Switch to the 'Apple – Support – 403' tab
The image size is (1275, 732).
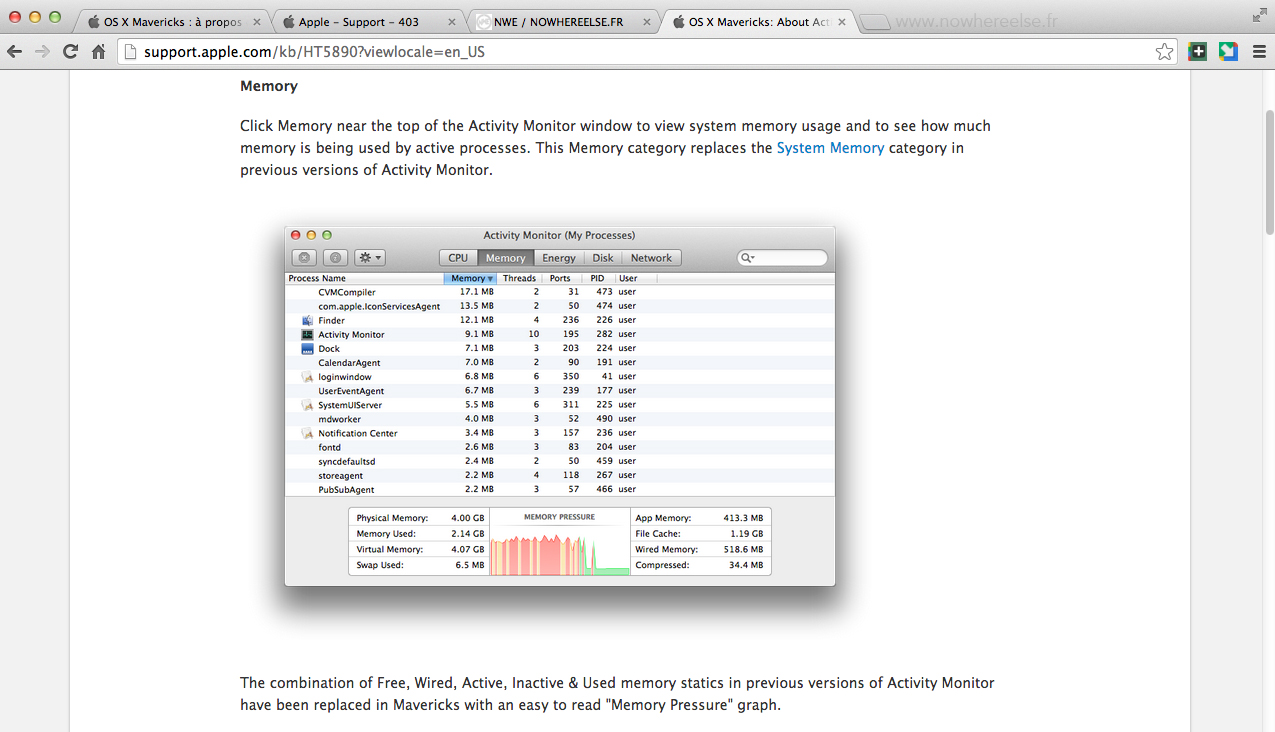[x=365, y=22]
